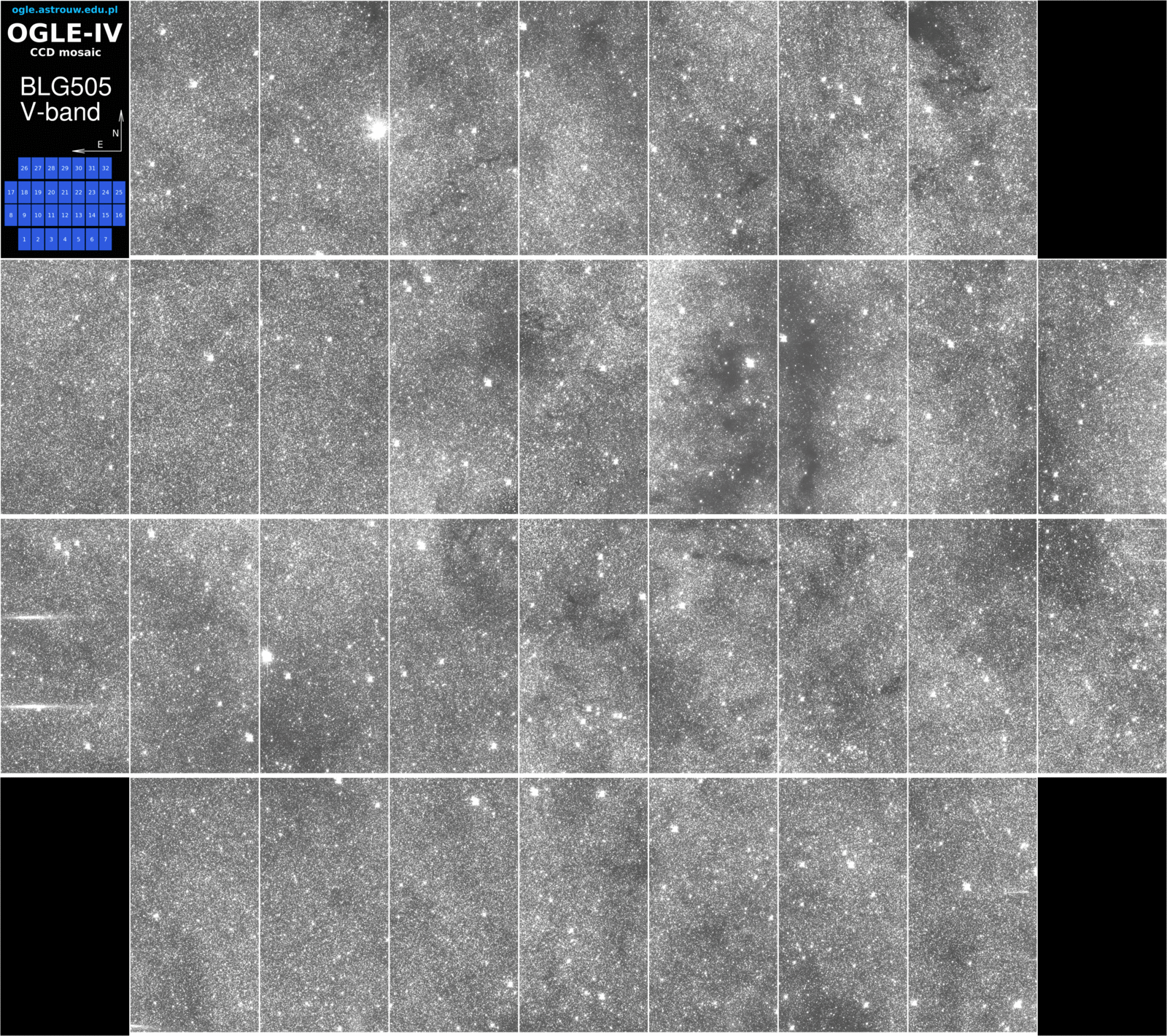Viewport: 1167px width, 1036px height.
Task: Click the blue map square marked 2
Action: click(x=38, y=239)
